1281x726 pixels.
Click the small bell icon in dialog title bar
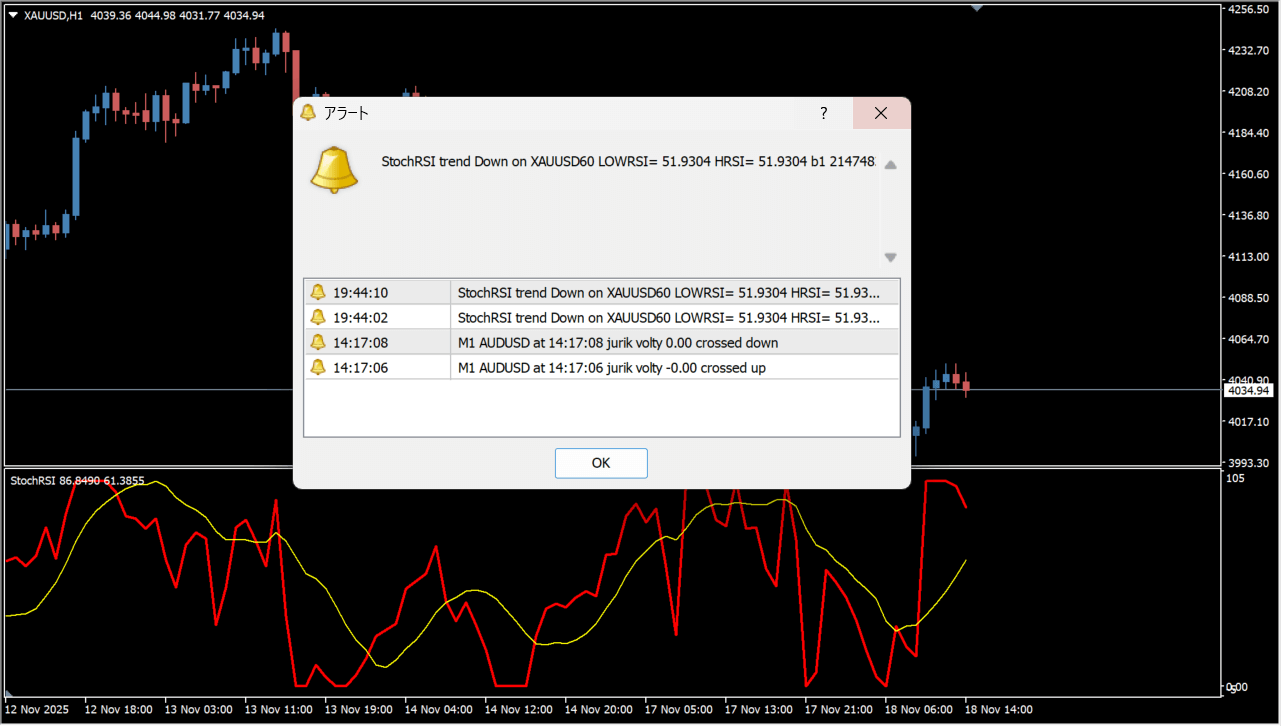point(308,113)
